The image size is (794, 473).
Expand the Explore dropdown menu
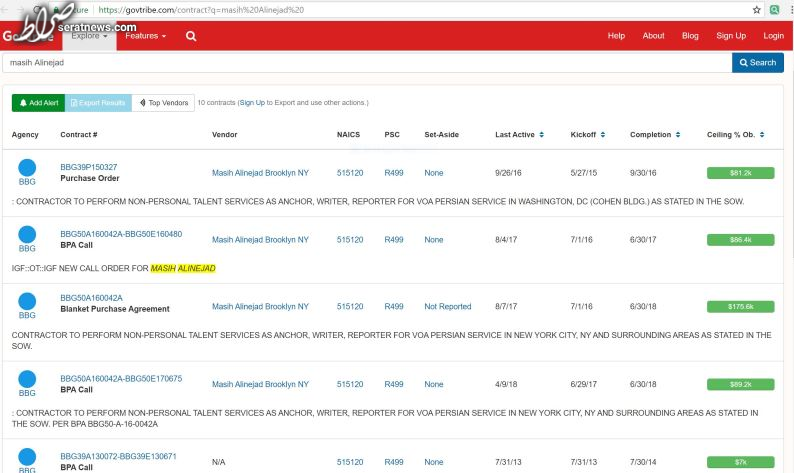89,36
